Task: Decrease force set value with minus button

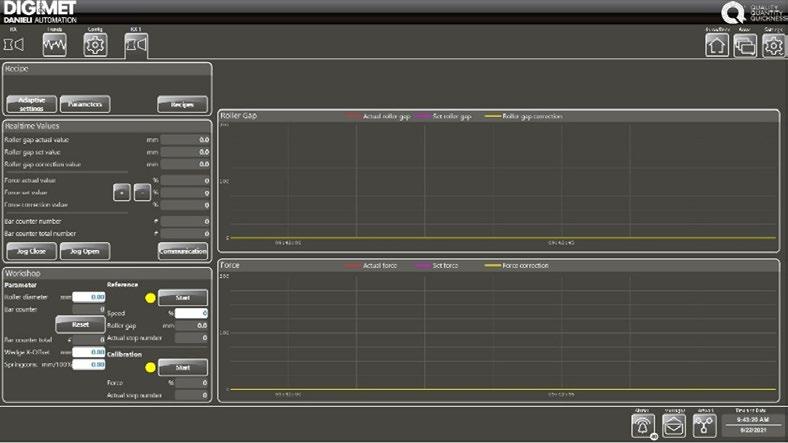Action: click(x=142, y=192)
